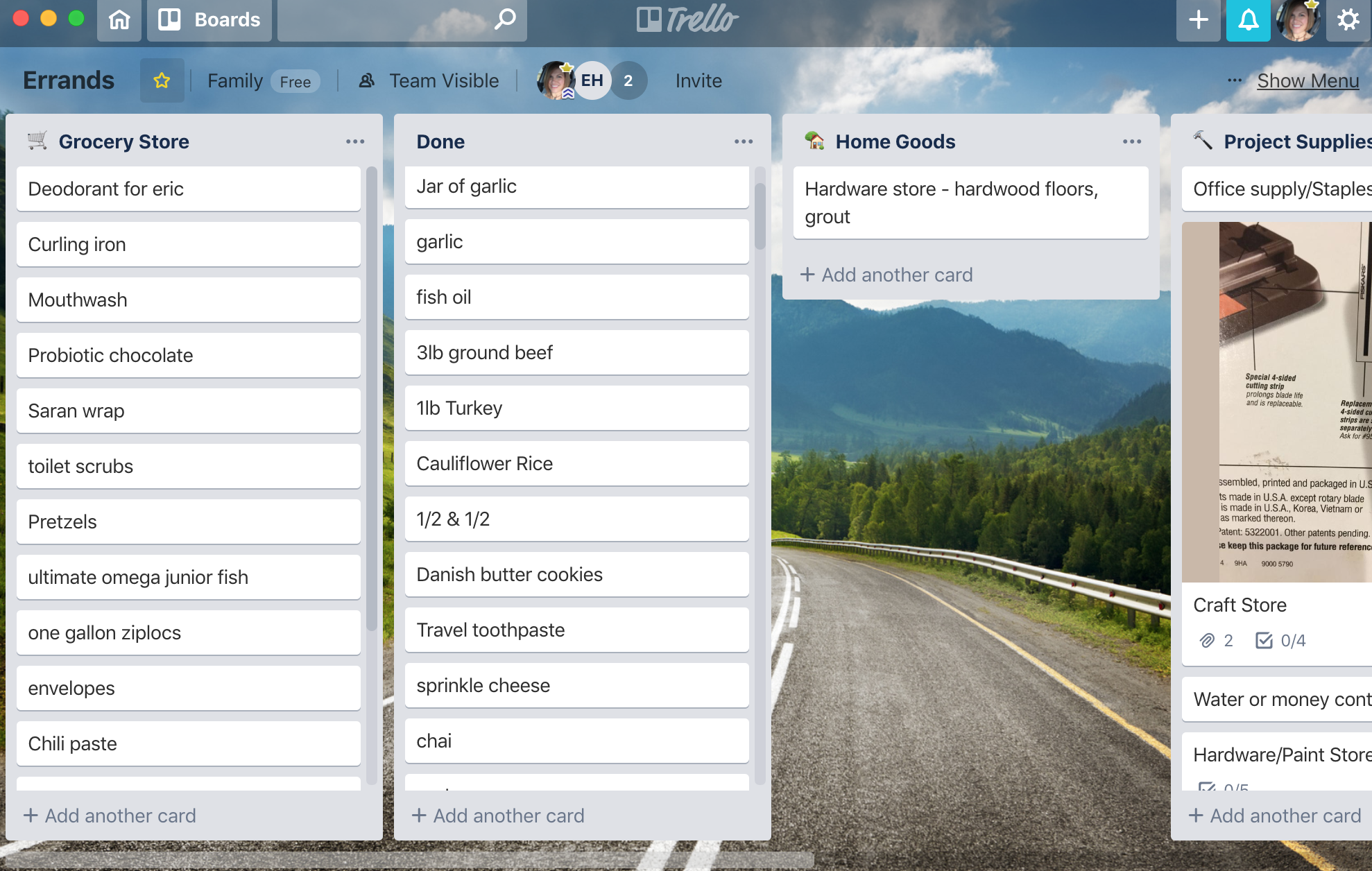
Task: Open the chai card
Action: (577, 741)
